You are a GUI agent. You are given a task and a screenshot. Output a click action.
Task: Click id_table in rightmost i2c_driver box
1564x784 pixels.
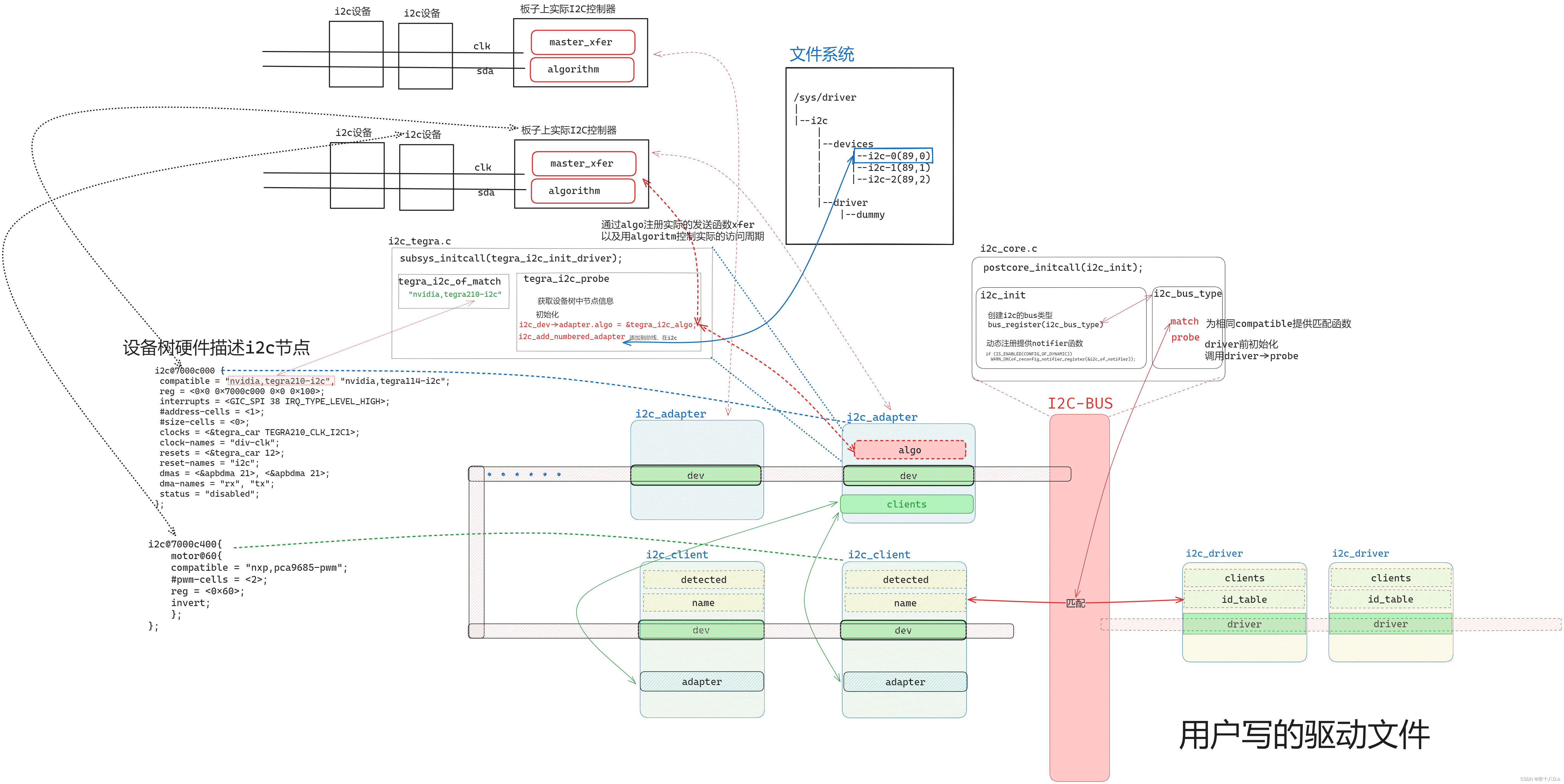coord(1390,599)
